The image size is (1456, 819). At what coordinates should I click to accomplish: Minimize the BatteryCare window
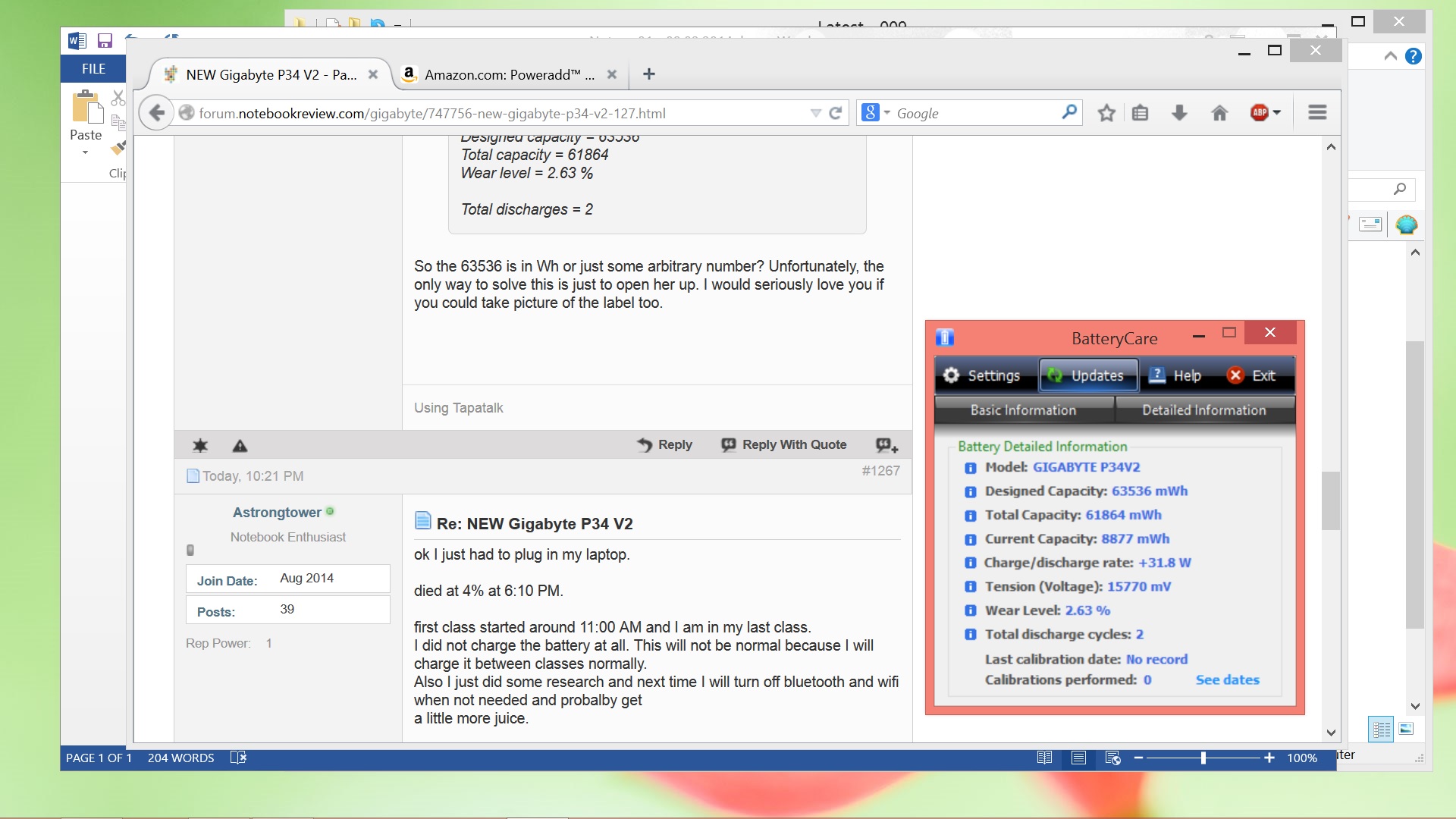click(1199, 334)
